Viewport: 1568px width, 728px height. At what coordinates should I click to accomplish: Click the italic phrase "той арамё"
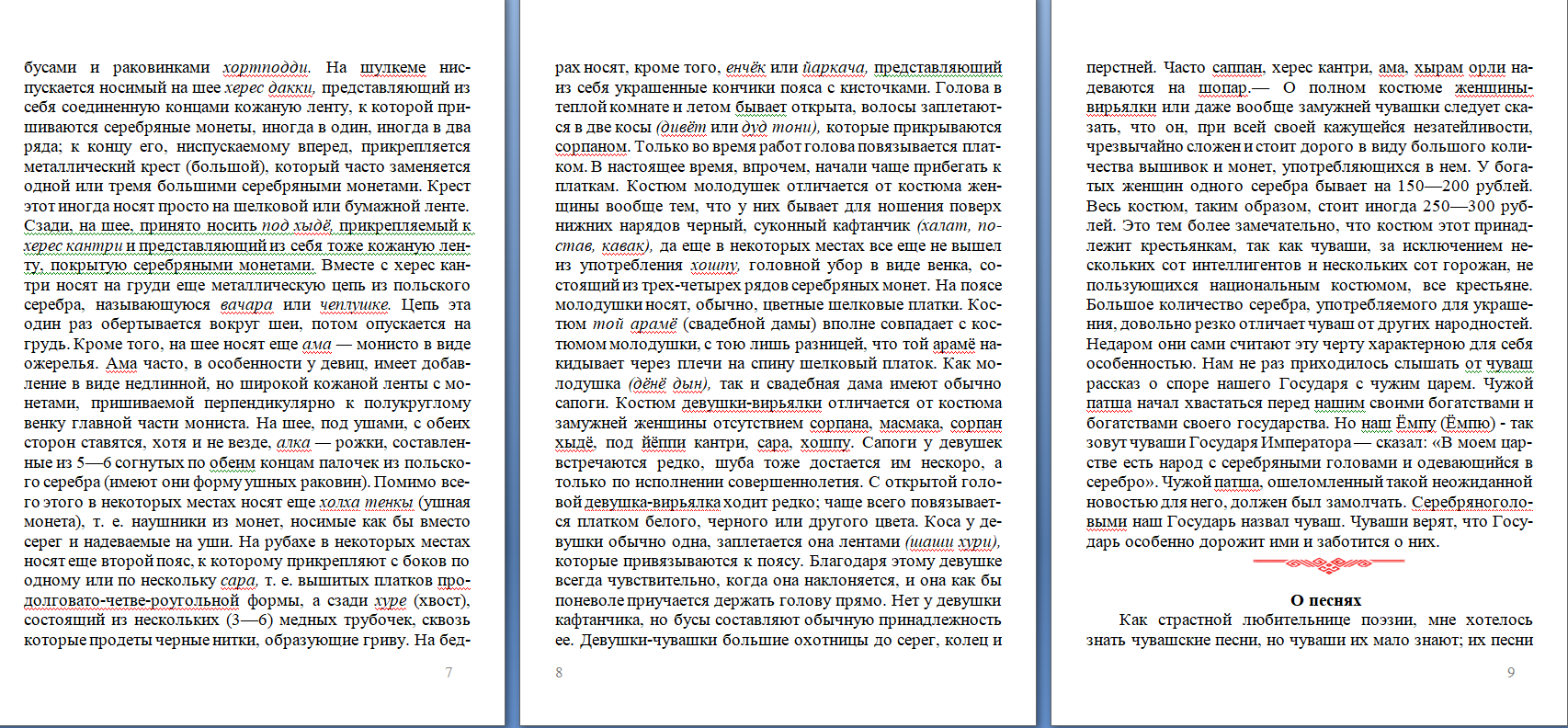[635, 324]
